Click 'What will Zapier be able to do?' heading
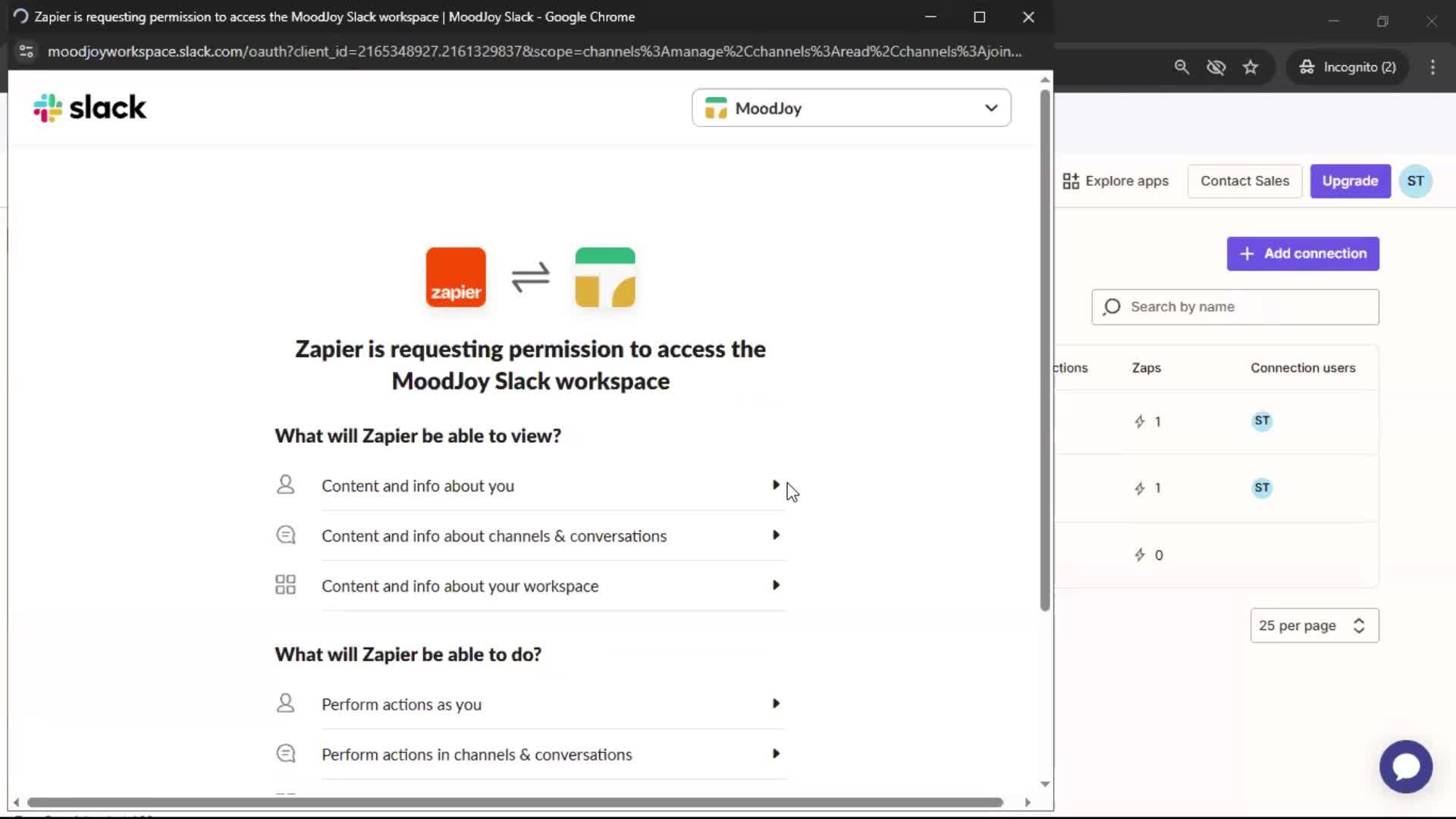 click(x=408, y=654)
